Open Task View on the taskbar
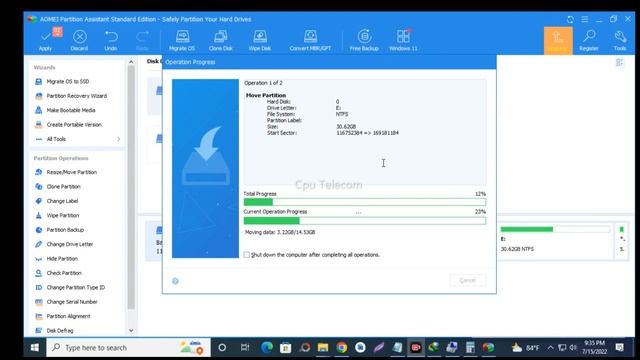 (244, 348)
